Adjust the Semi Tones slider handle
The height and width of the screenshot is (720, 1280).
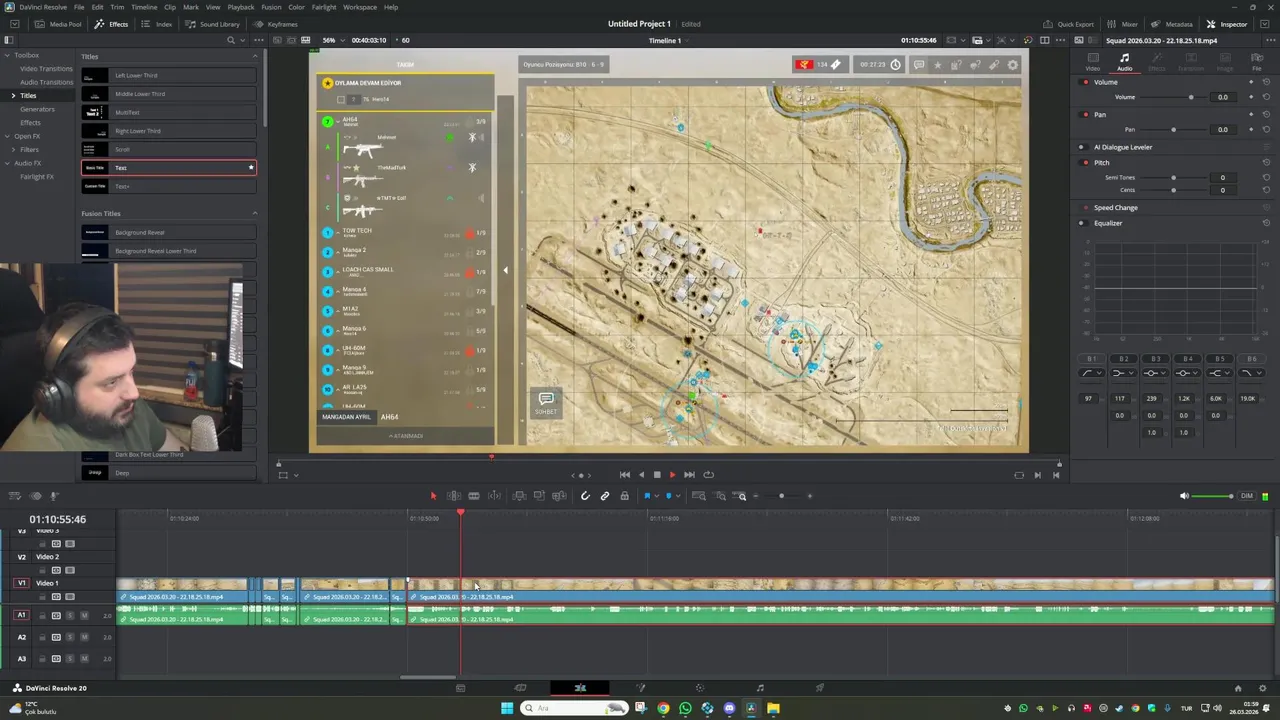pos(1173,177)
